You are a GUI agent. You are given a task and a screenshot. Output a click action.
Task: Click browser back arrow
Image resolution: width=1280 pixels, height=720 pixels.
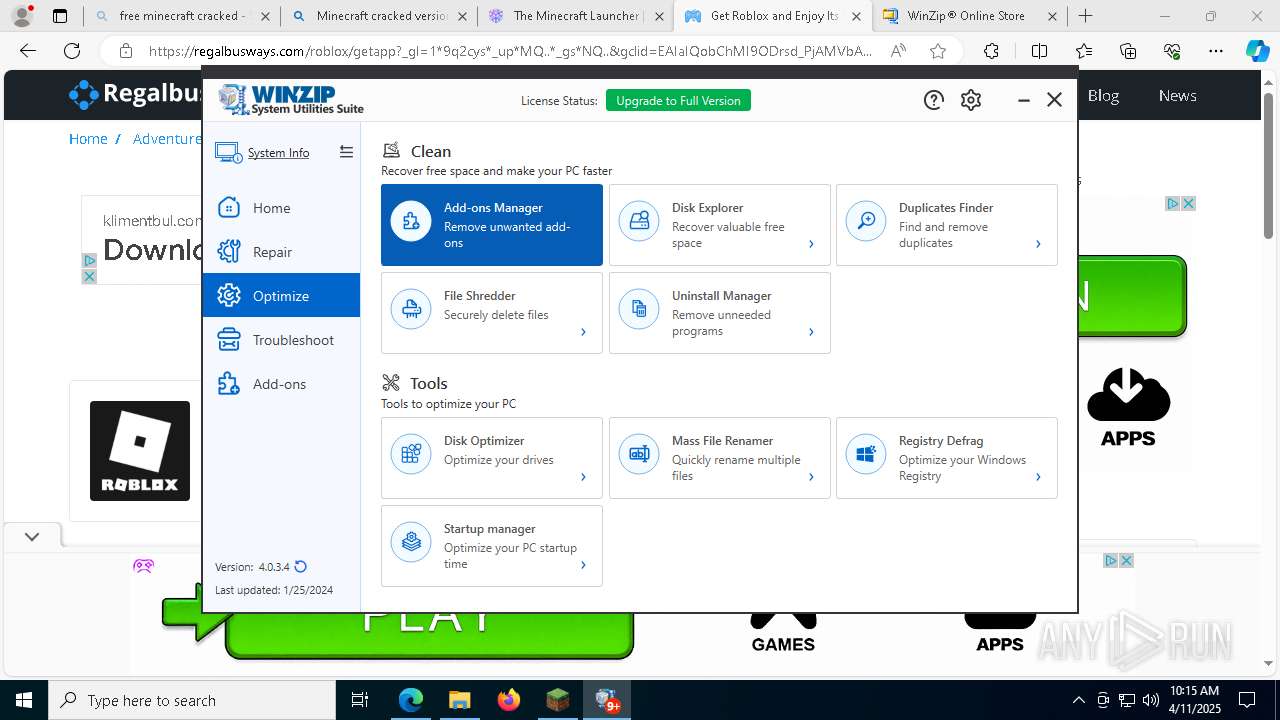coord(28,51)
